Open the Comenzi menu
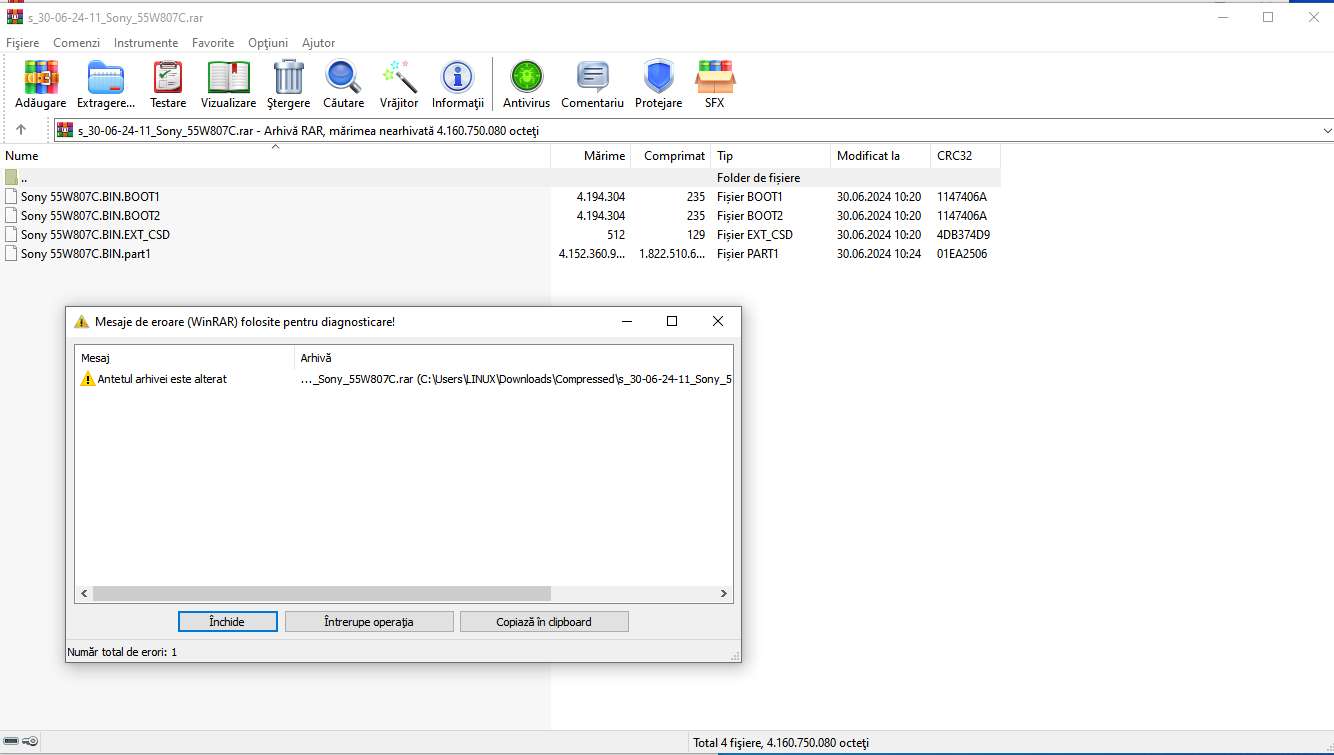 [x=77, y=43]
